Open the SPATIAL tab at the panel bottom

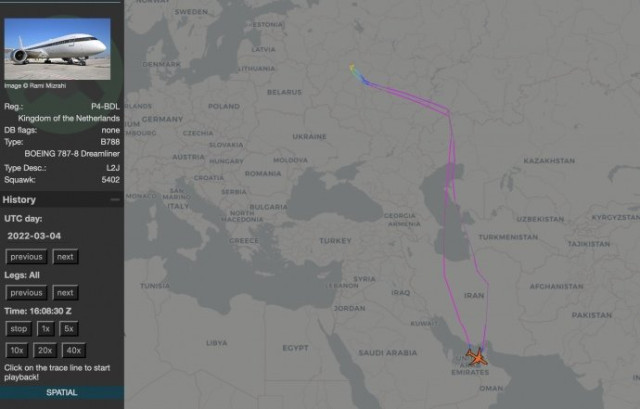61,393
